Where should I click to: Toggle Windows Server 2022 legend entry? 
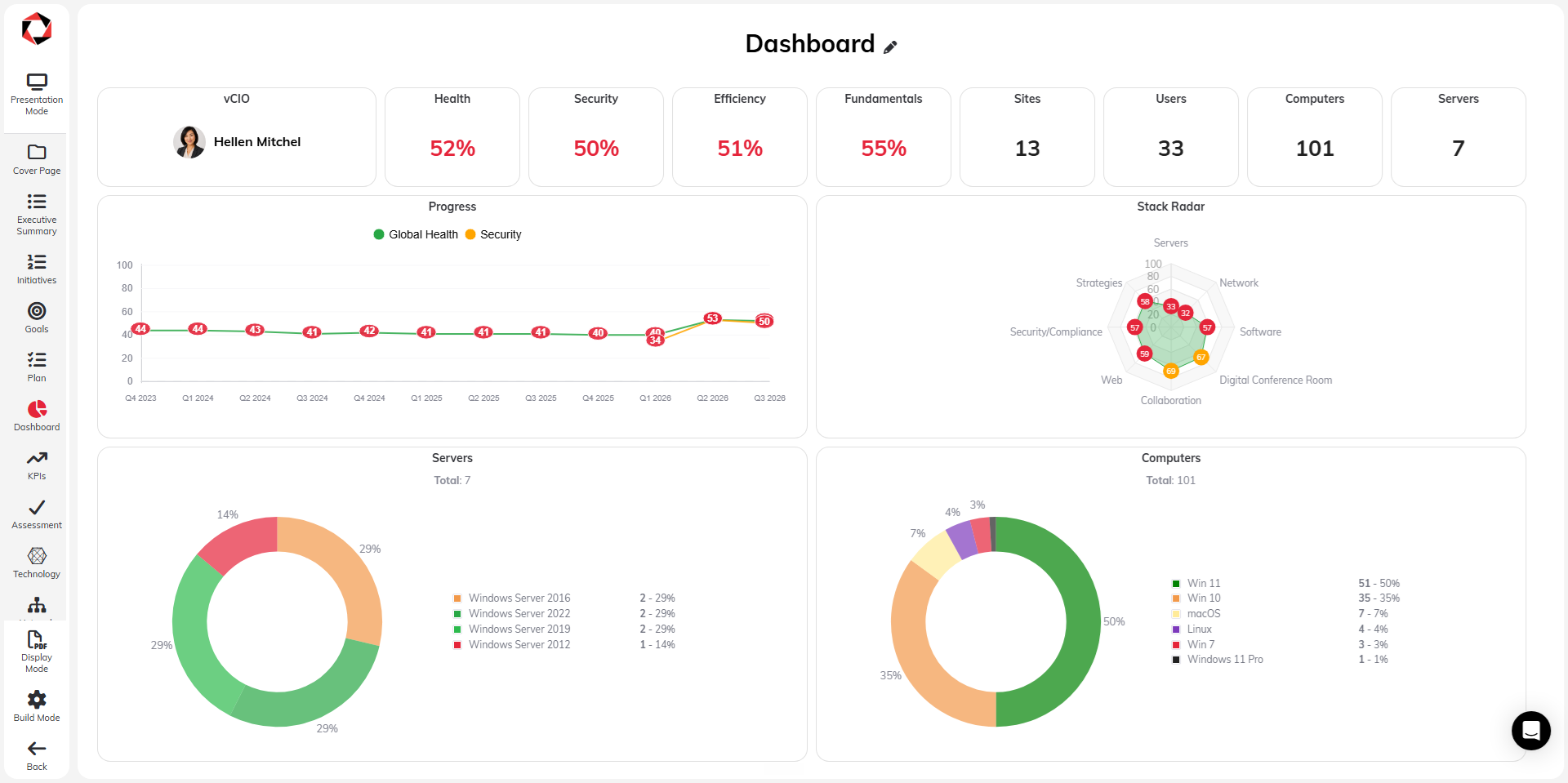512,614
